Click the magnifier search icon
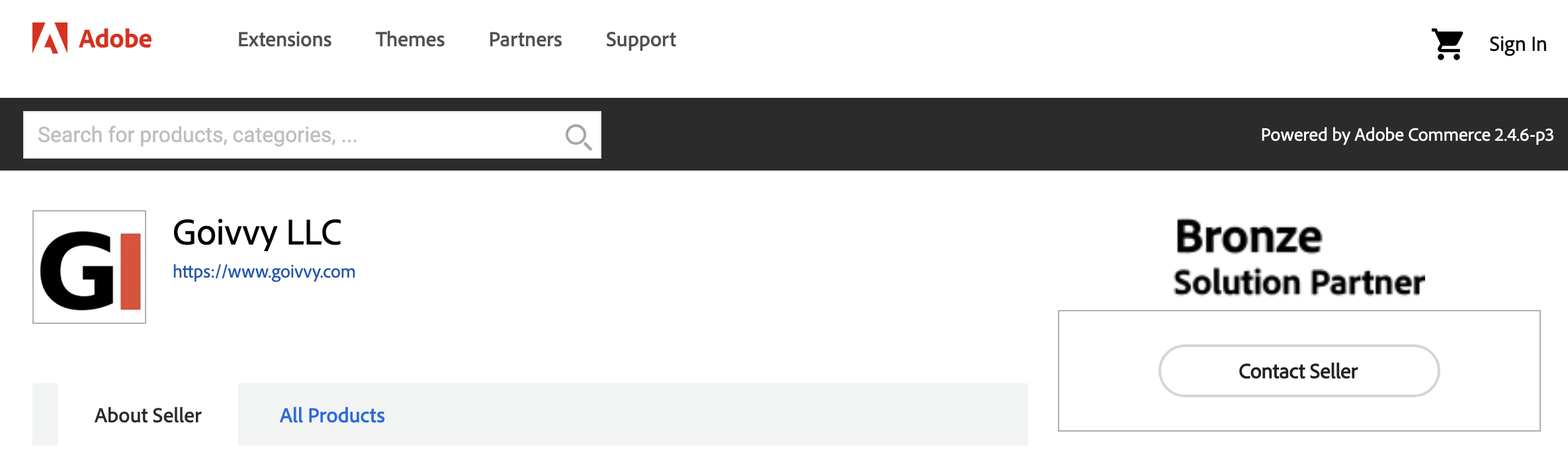The height and width of the screenshot is (464, 1568). pyautogui.click(x=578, y=136)
